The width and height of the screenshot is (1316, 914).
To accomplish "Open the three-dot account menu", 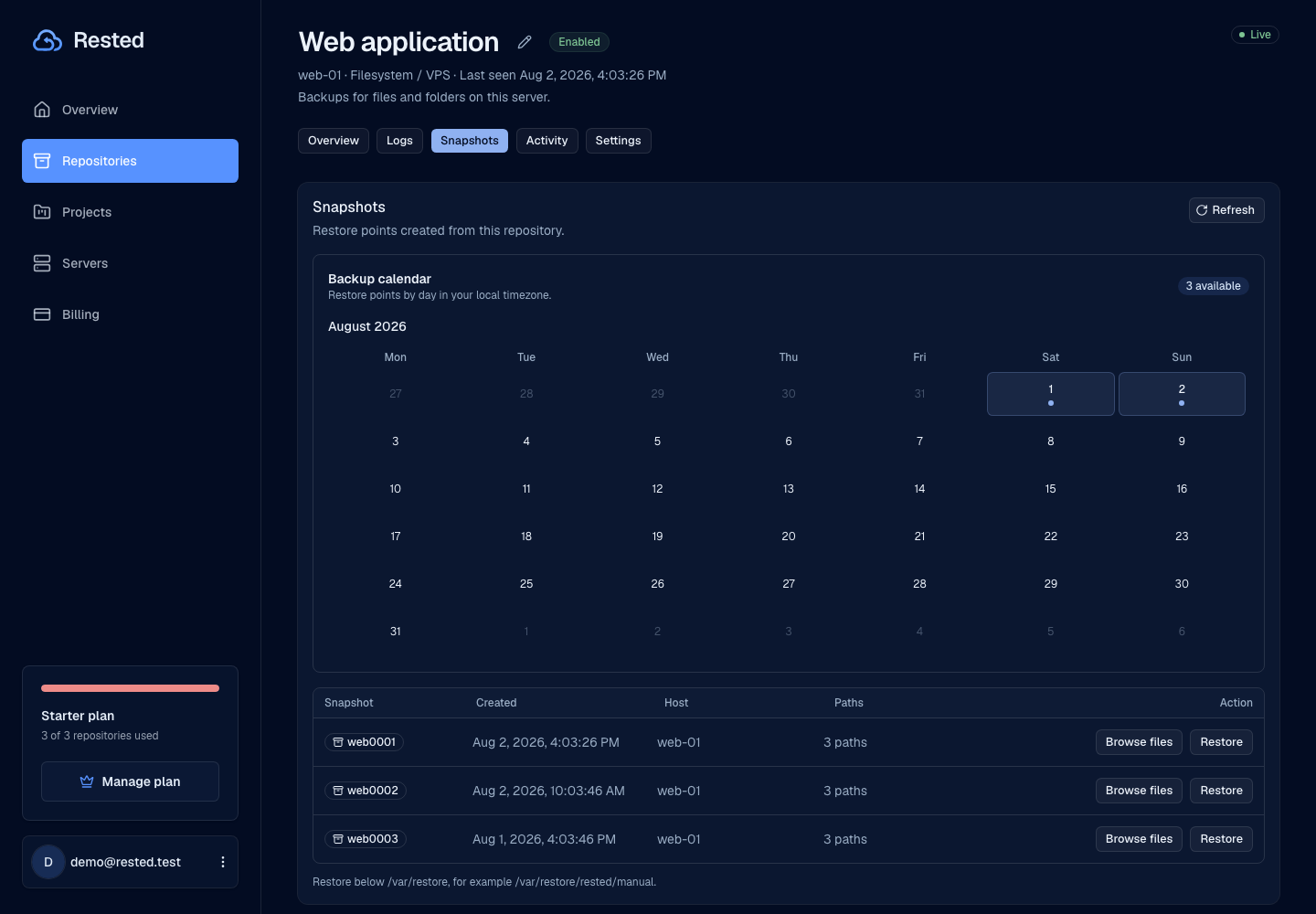I will tap(223, 862).
